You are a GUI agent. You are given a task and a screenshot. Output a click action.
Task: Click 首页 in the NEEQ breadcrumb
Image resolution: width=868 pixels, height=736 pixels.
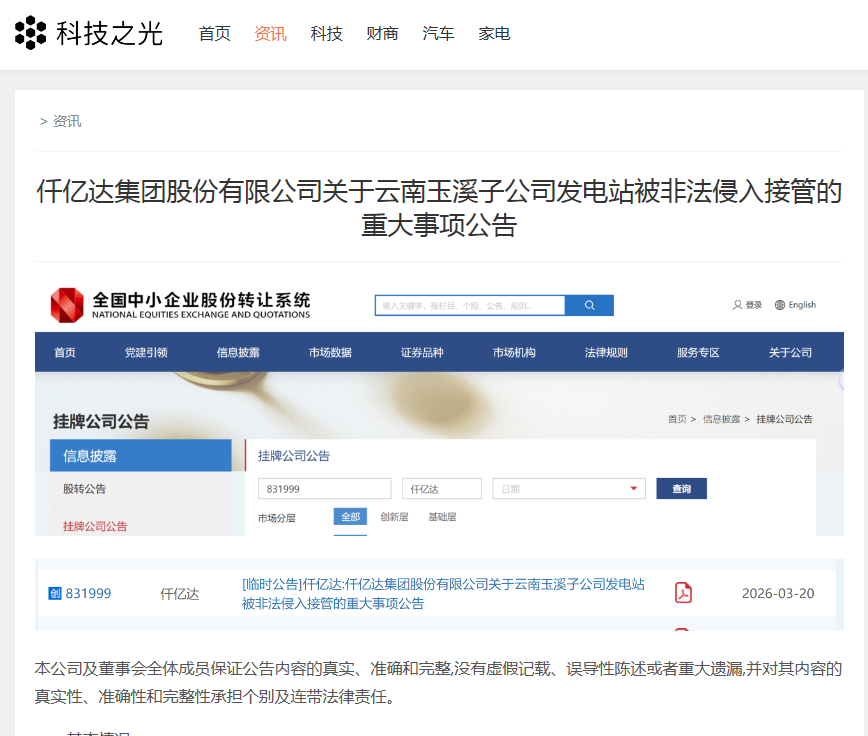click(677, 419)
